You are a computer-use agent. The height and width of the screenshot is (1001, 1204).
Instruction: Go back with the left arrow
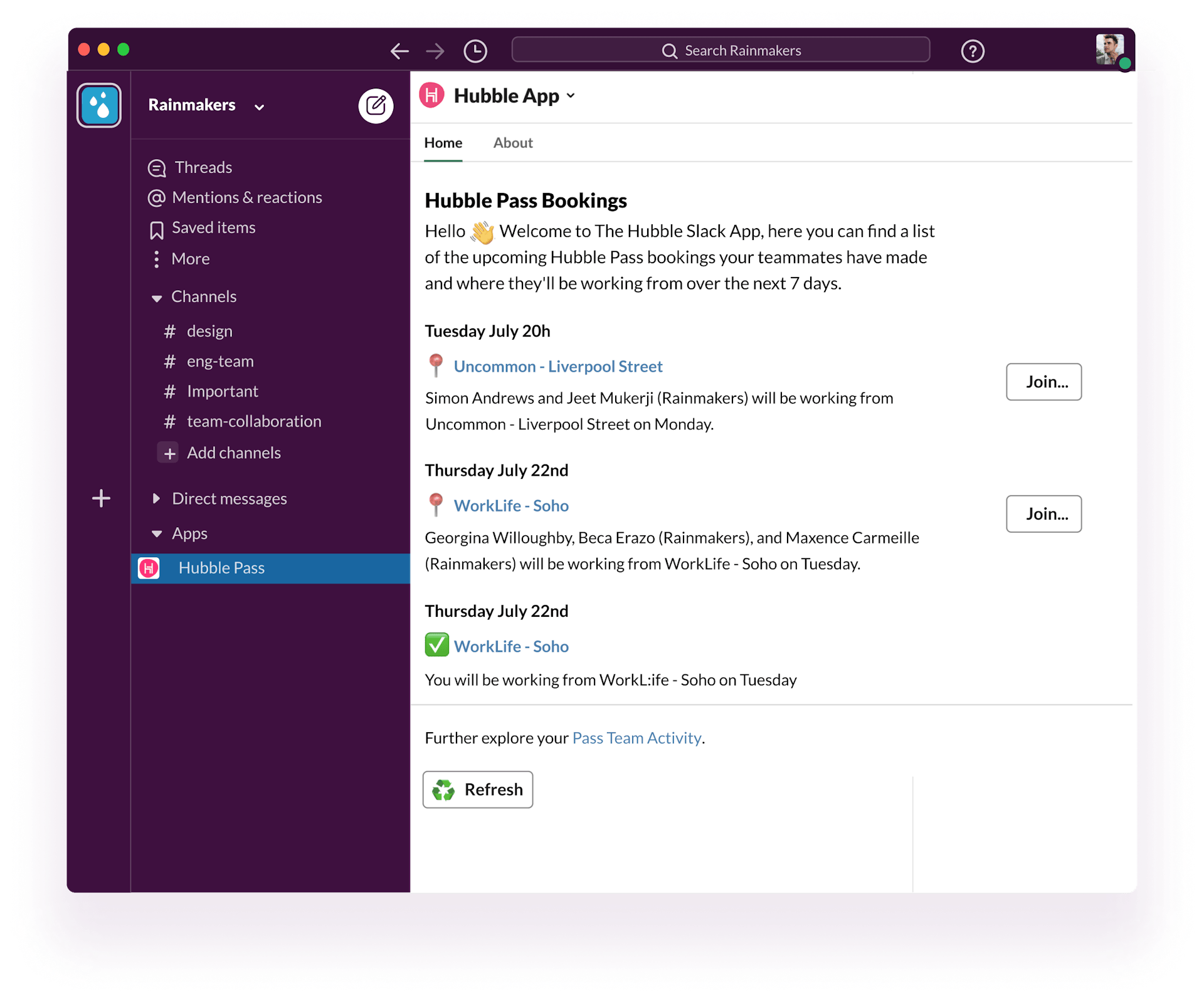pos(399,51)
